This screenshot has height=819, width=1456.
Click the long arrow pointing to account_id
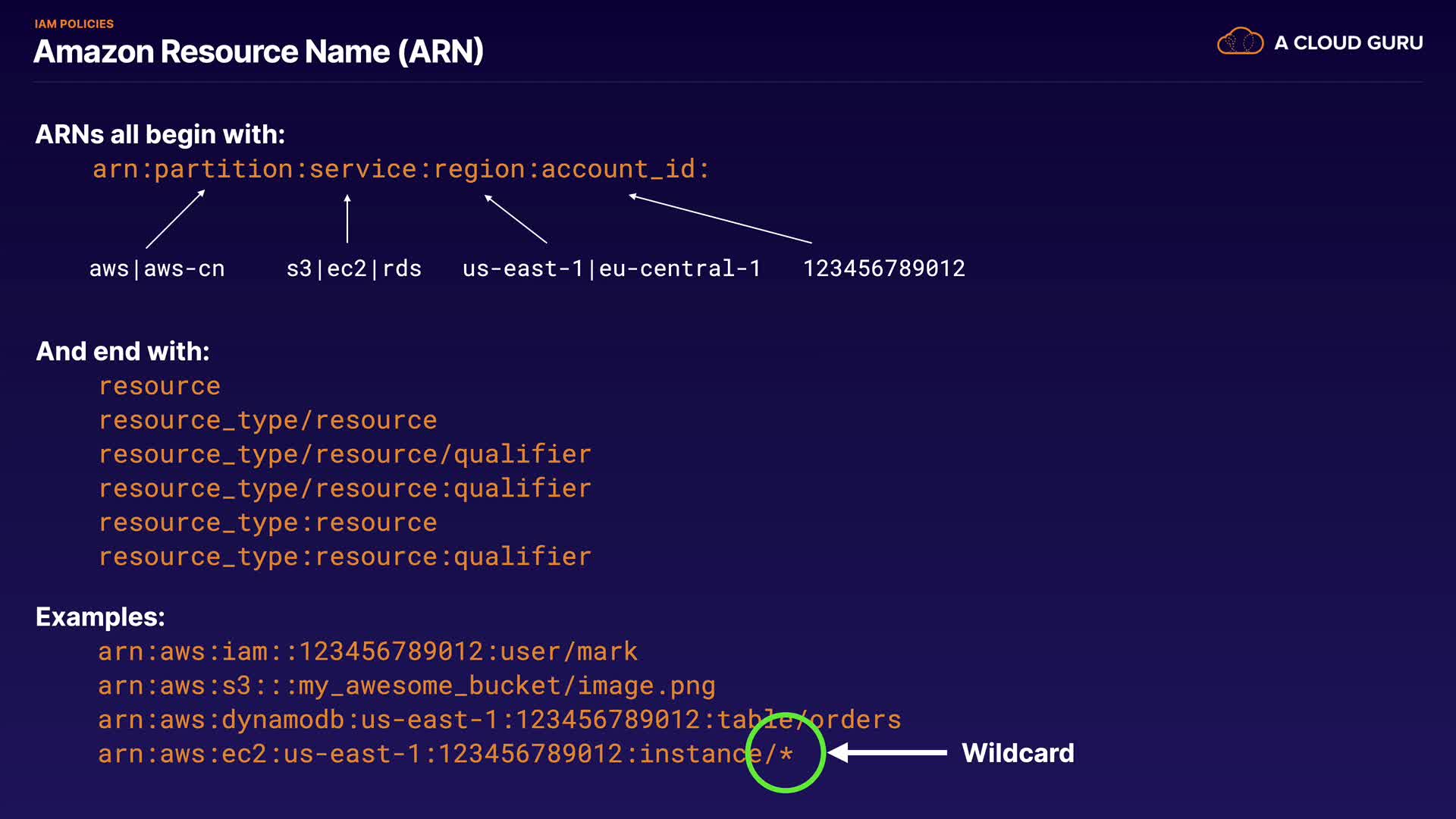pyautogui.click(x=720, y=219)
